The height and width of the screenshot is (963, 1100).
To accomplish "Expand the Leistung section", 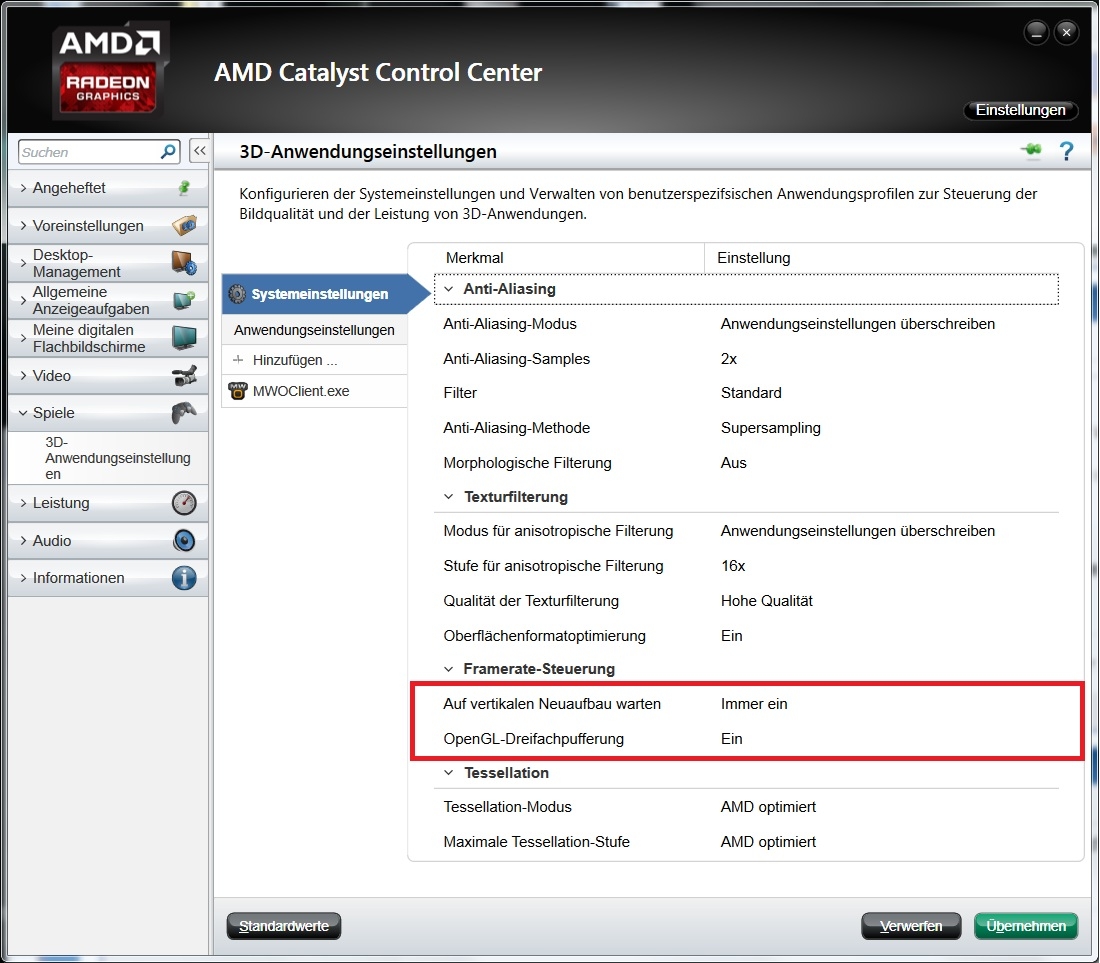I will click(23, 503).
